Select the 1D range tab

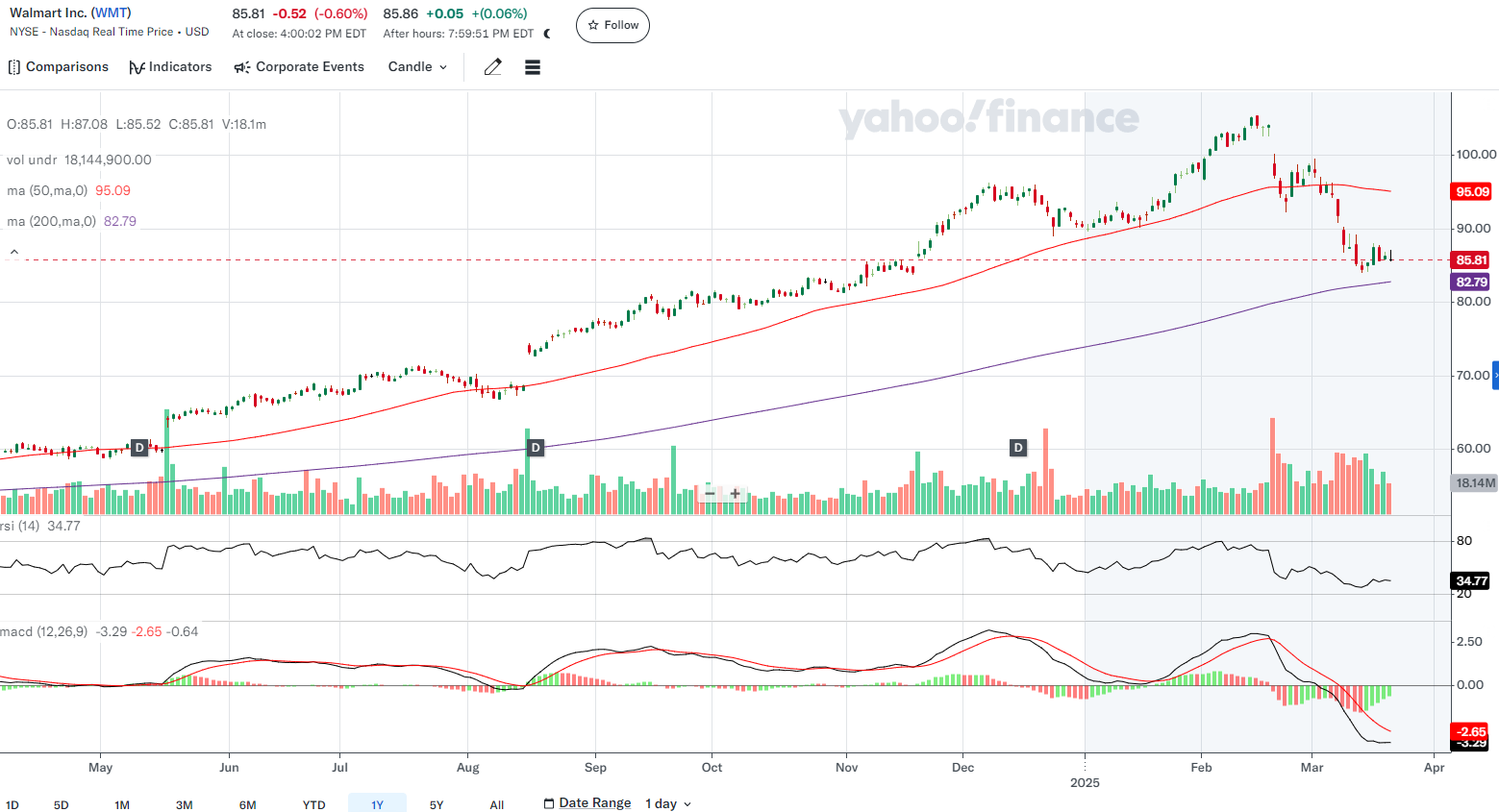coord(12,805)
